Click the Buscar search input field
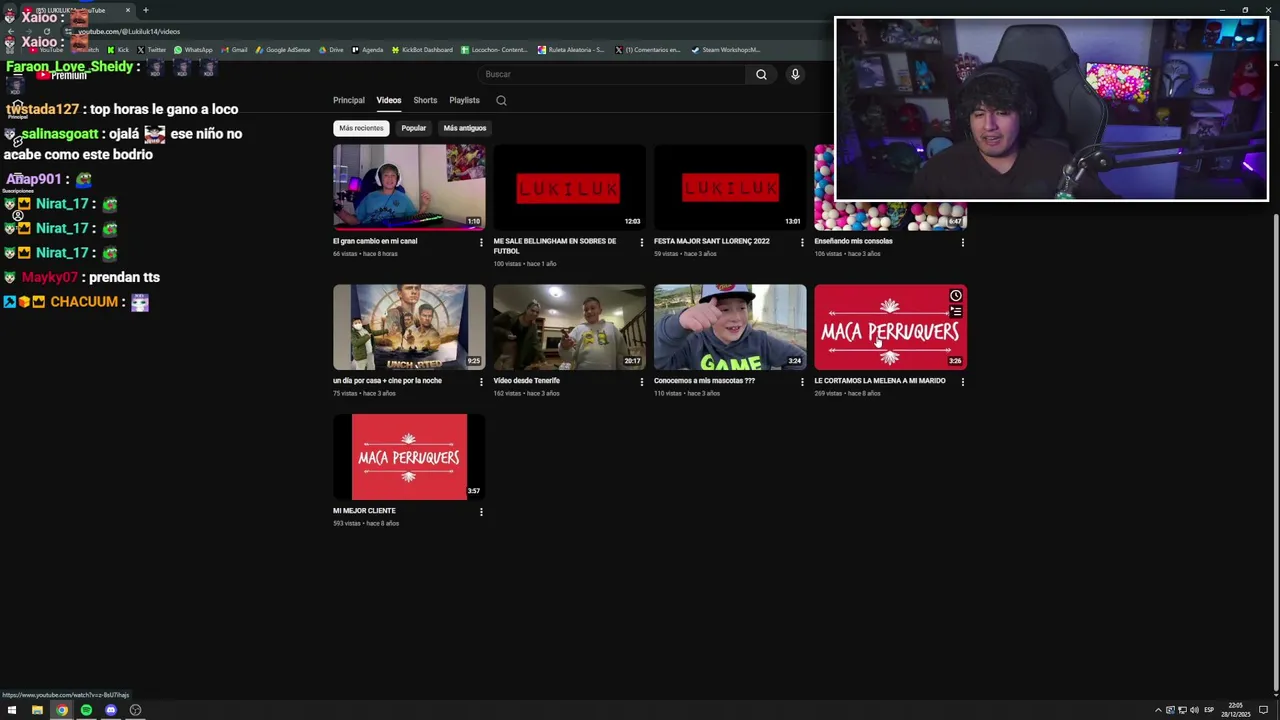1280x720 pixels. (x=610, y=74)
